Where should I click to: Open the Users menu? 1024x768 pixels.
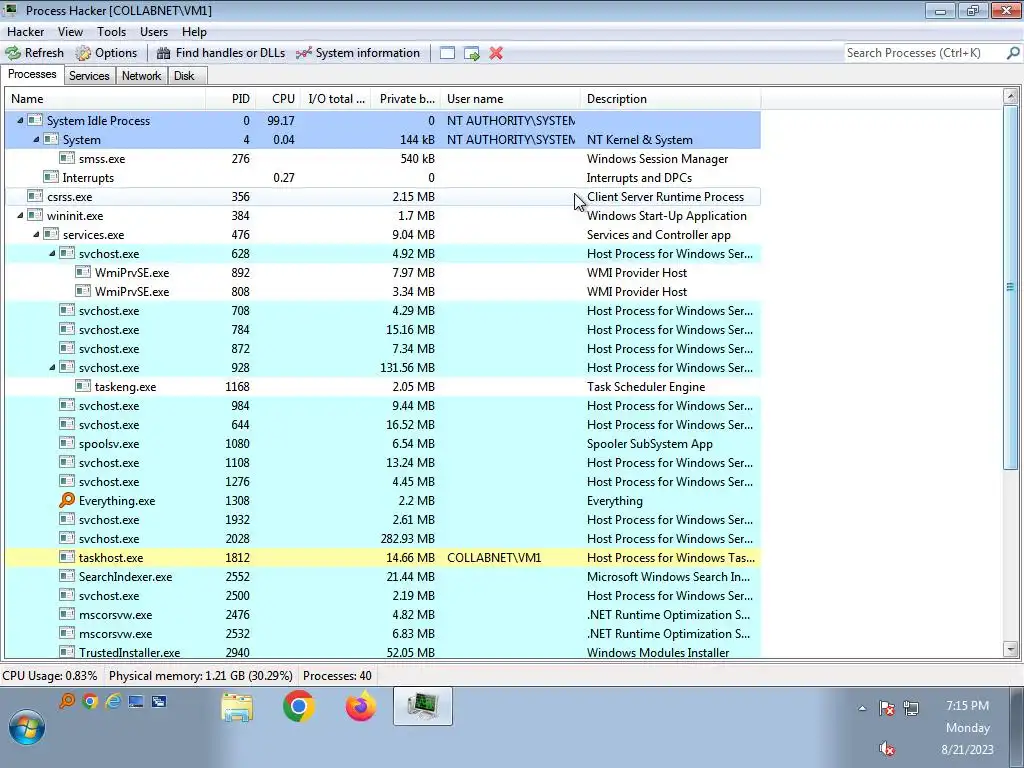153,31
